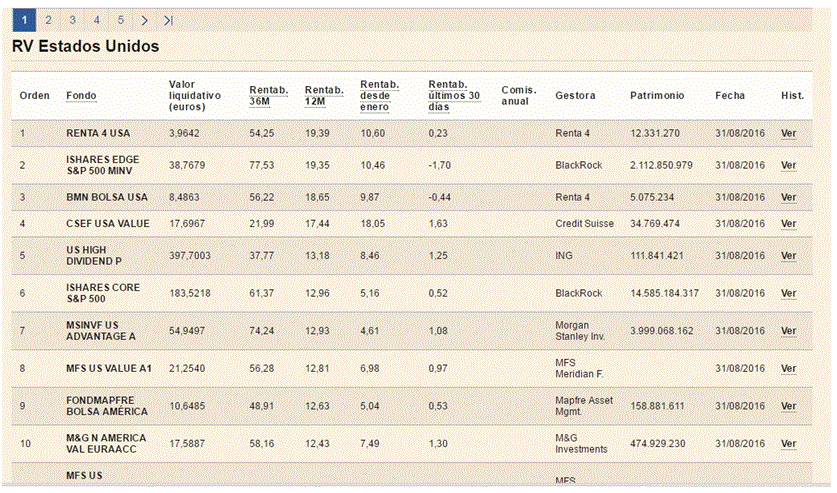Click 12M return value 19,39
This screenshot has height=493, width=837.
[317, 133]
